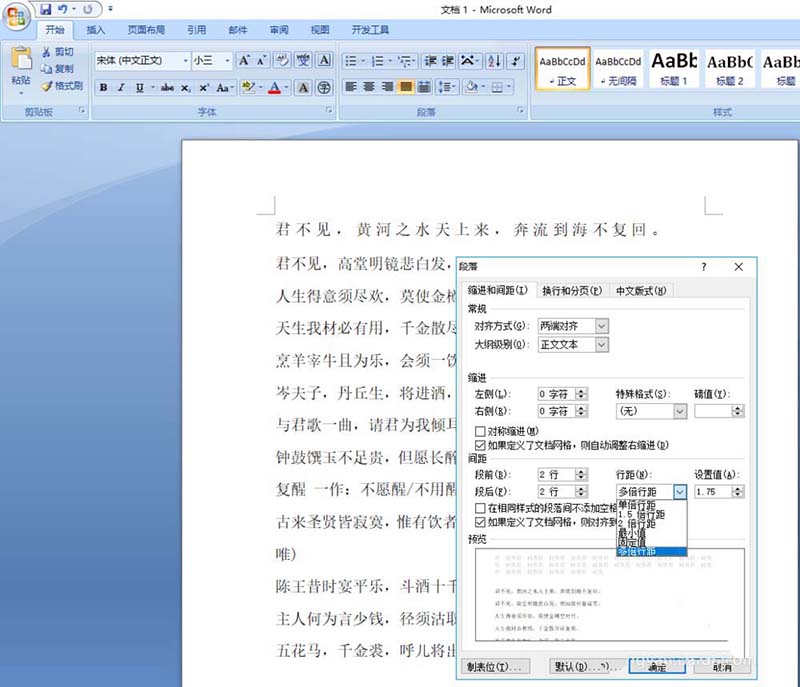Click the bullet list icon

(351, 61)
